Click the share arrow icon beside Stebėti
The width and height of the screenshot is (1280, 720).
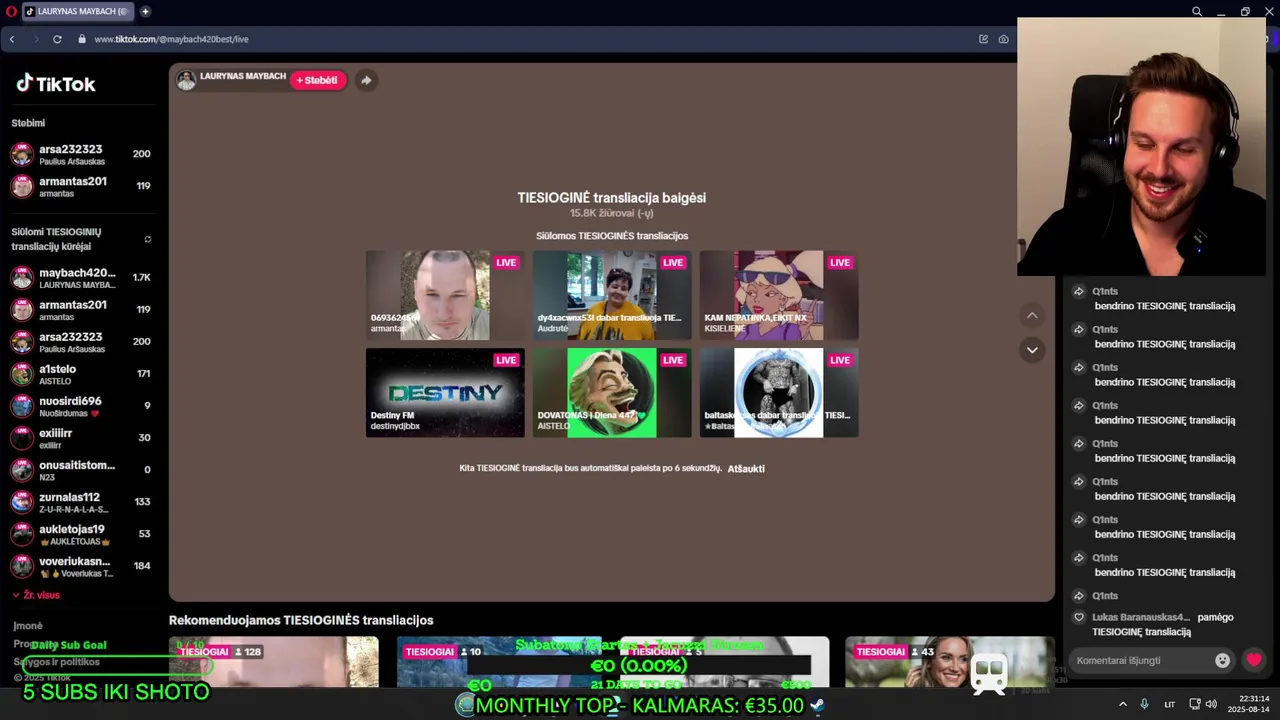point(366,80)
